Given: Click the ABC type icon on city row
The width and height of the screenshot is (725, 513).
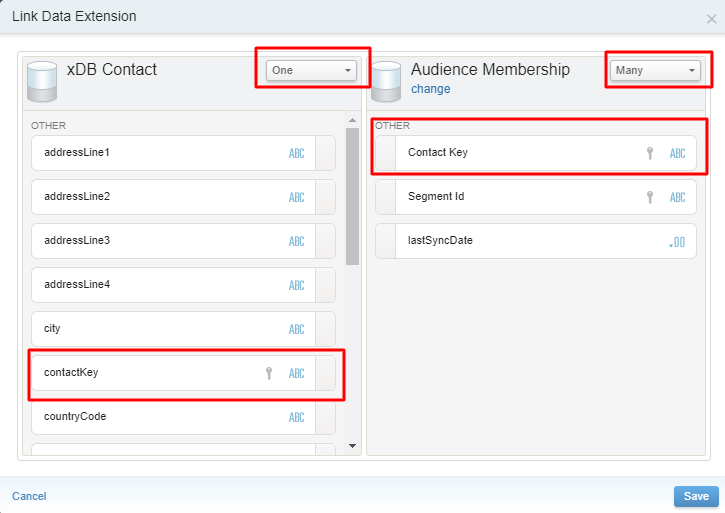Looking at the screenshot, I should click(296, 329).
